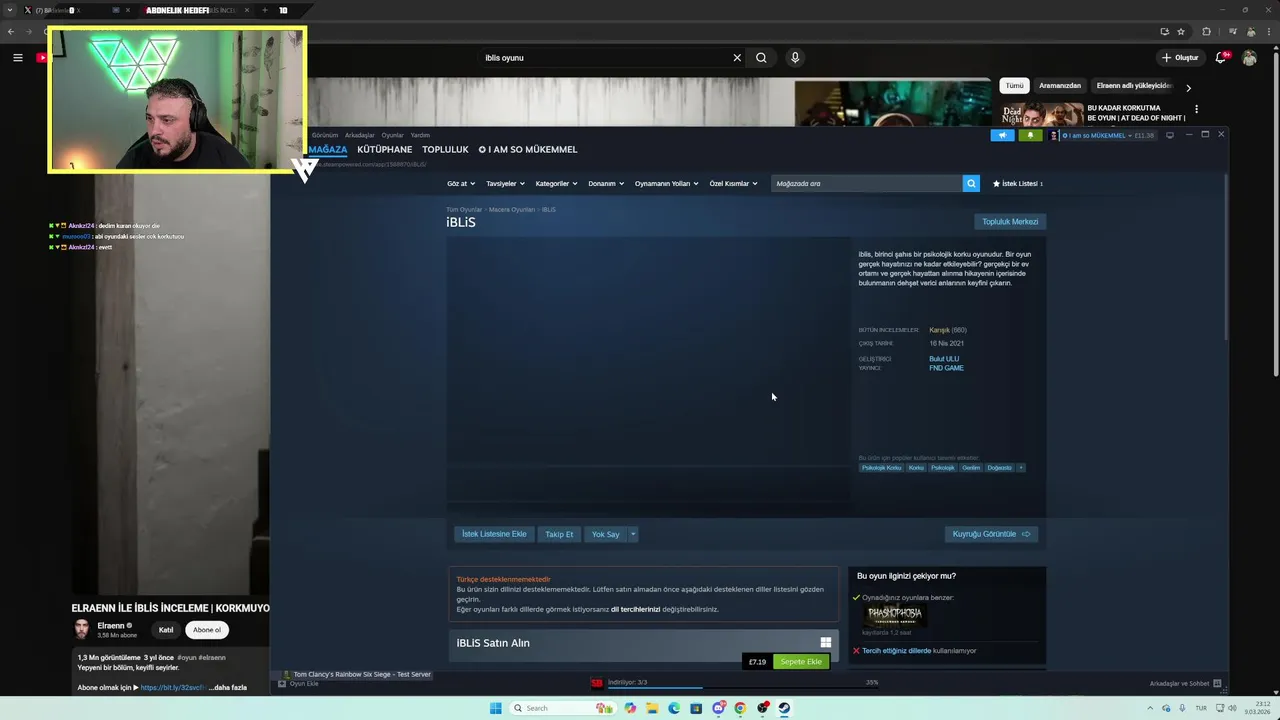Click İstek Listesine Ekle button
The width and height of the screenshot is (1280, 720).
point(494,534)
